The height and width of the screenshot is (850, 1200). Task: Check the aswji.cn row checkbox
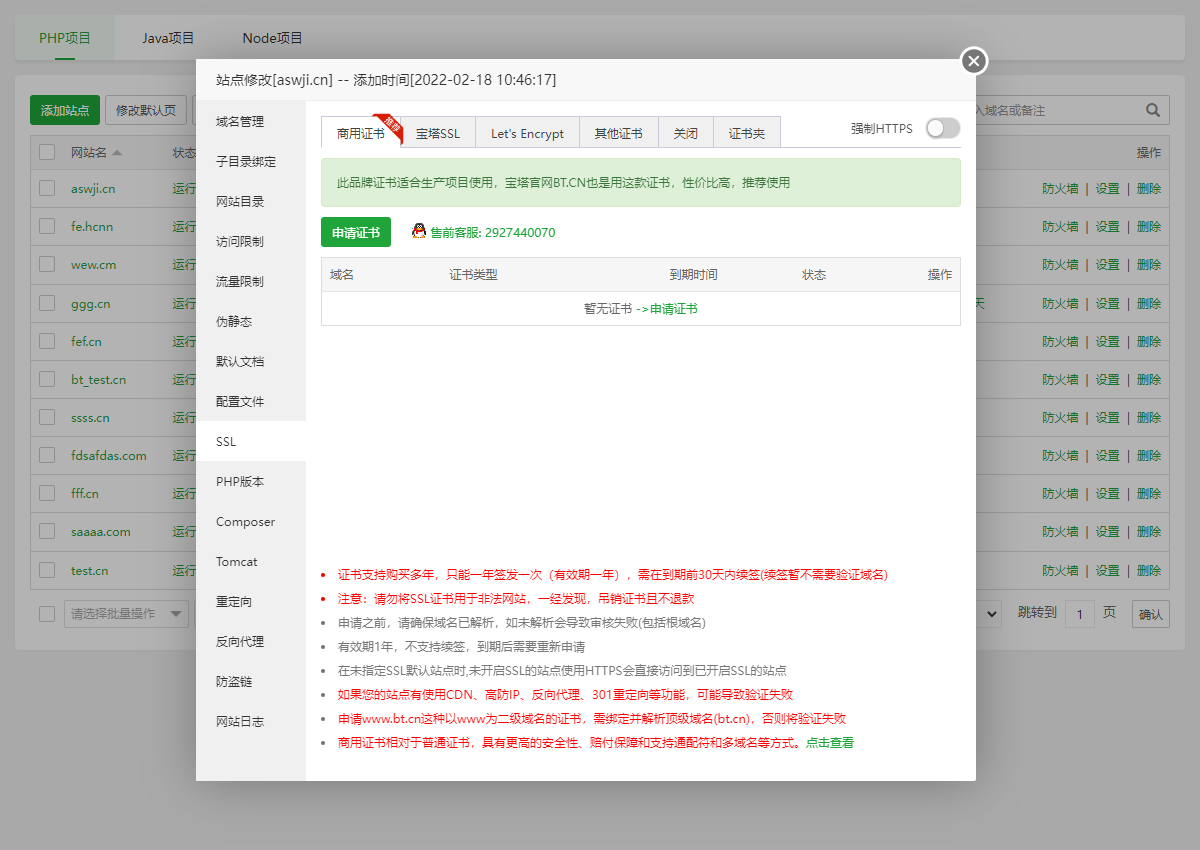click(x=46, y=188)
